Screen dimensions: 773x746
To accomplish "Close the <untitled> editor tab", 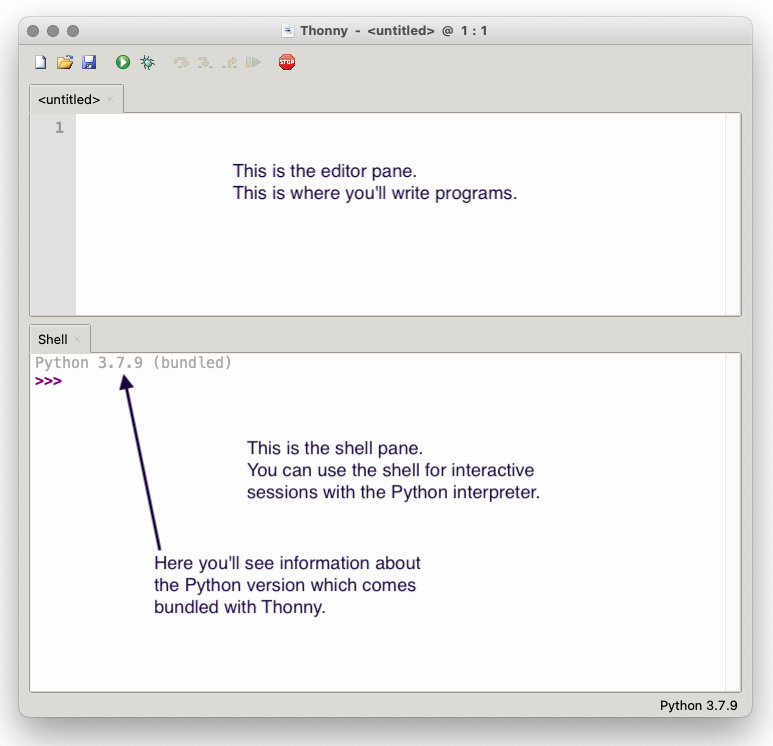I will point(110,99).
